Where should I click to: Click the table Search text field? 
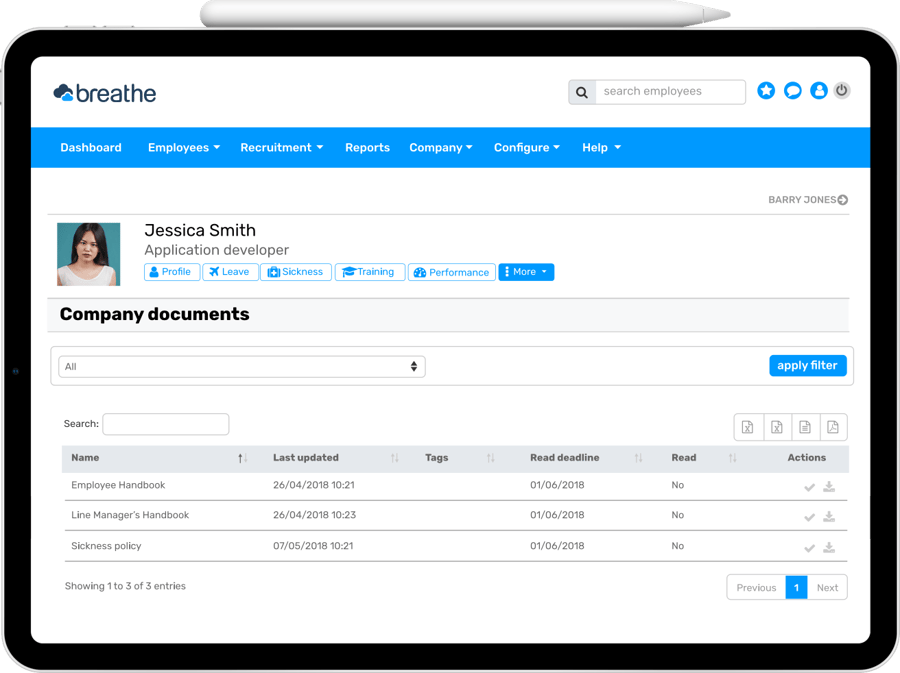coord(166,424)
